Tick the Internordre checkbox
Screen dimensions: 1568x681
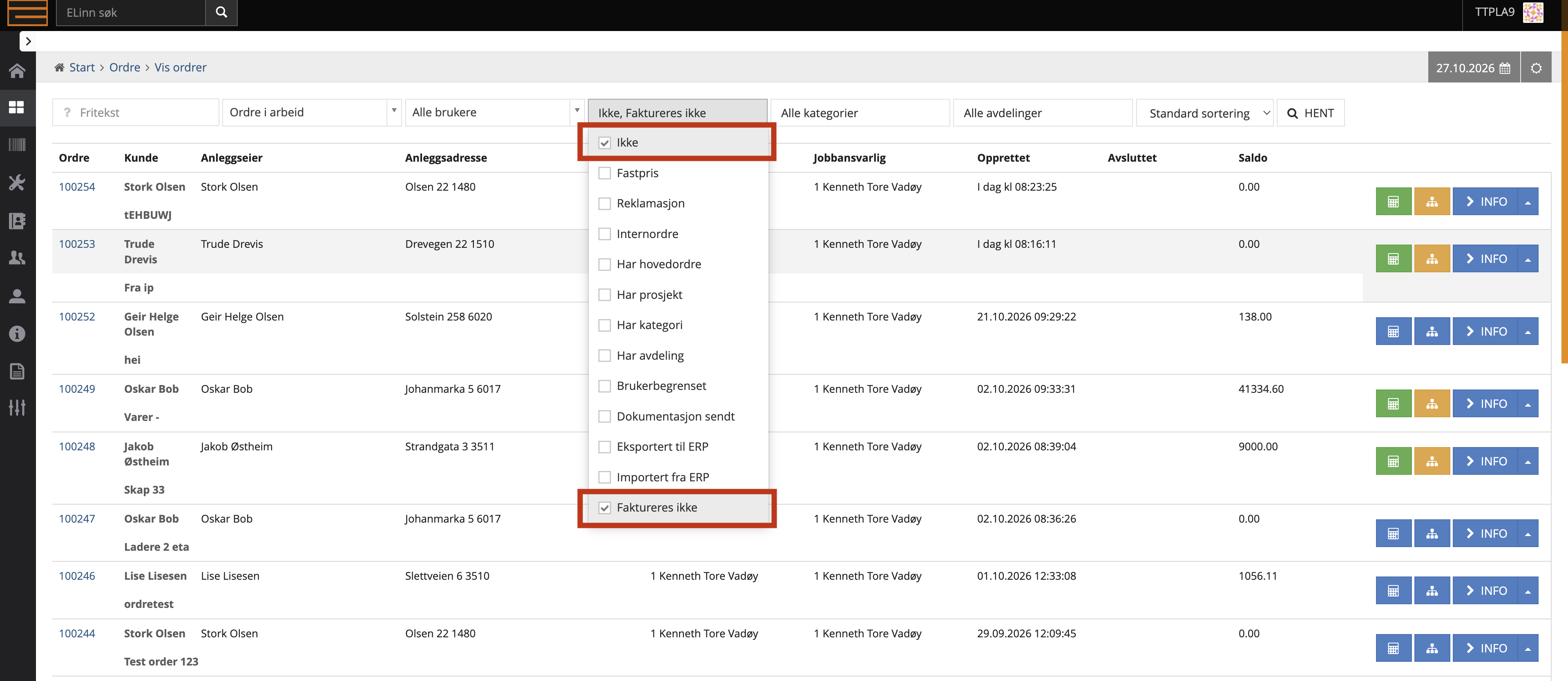click(x=604, y=234)
